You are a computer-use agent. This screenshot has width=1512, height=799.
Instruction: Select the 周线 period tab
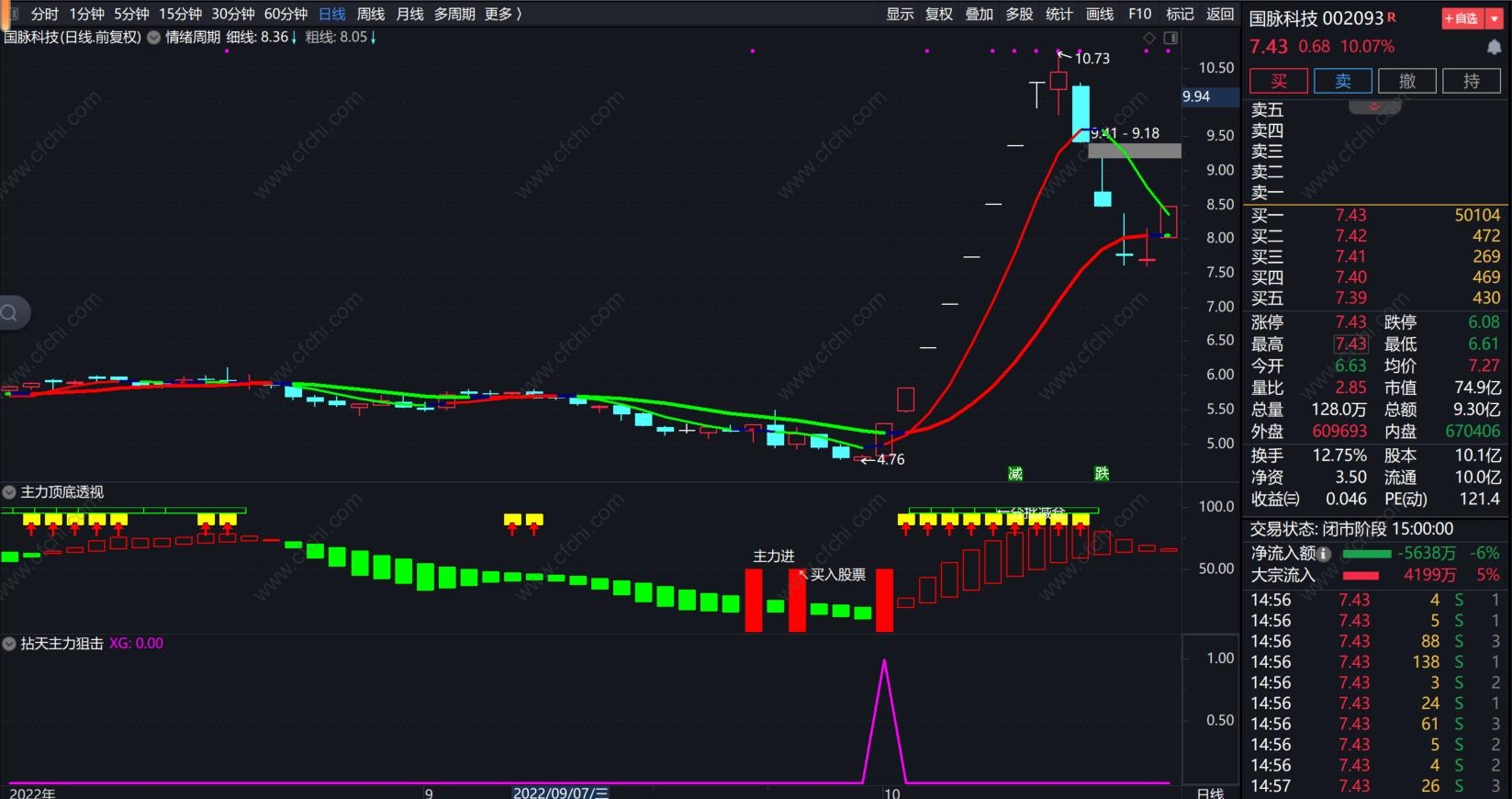point(371,14)
